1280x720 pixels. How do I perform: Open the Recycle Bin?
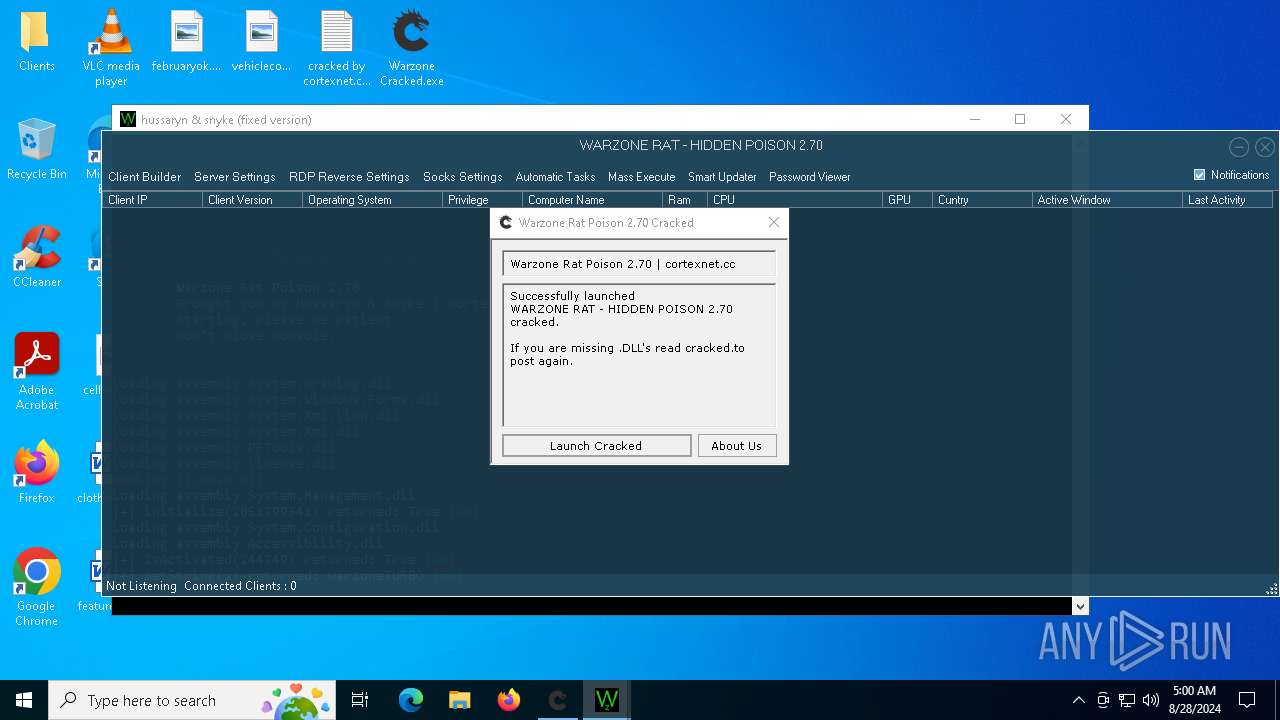click(x=36, y=150)
